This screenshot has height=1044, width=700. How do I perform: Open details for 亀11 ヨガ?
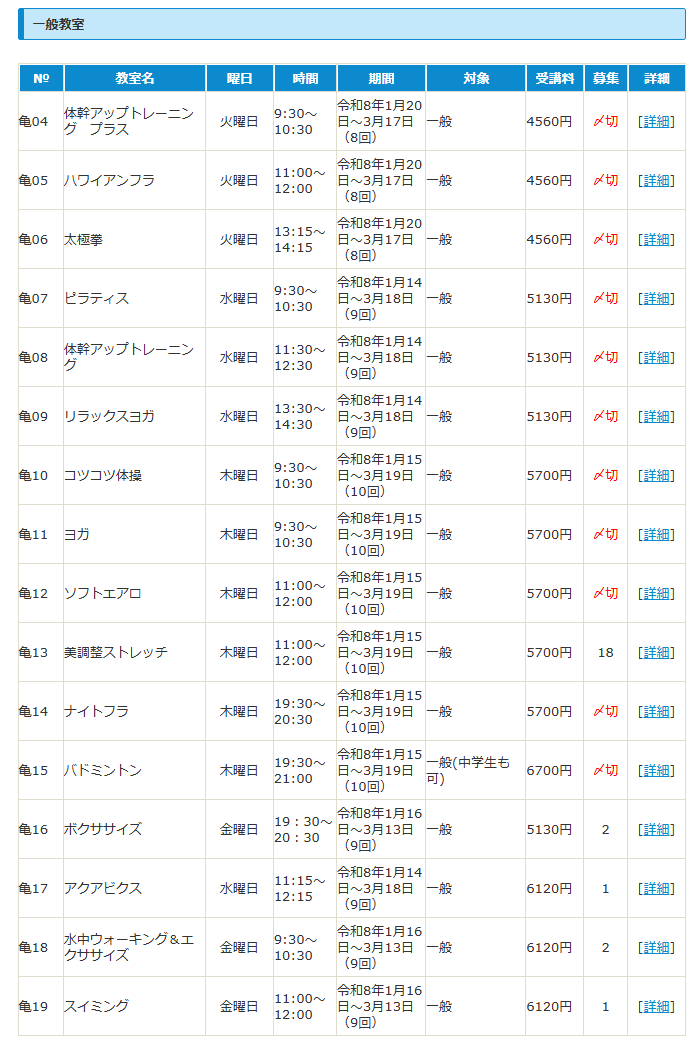[656, 535]
